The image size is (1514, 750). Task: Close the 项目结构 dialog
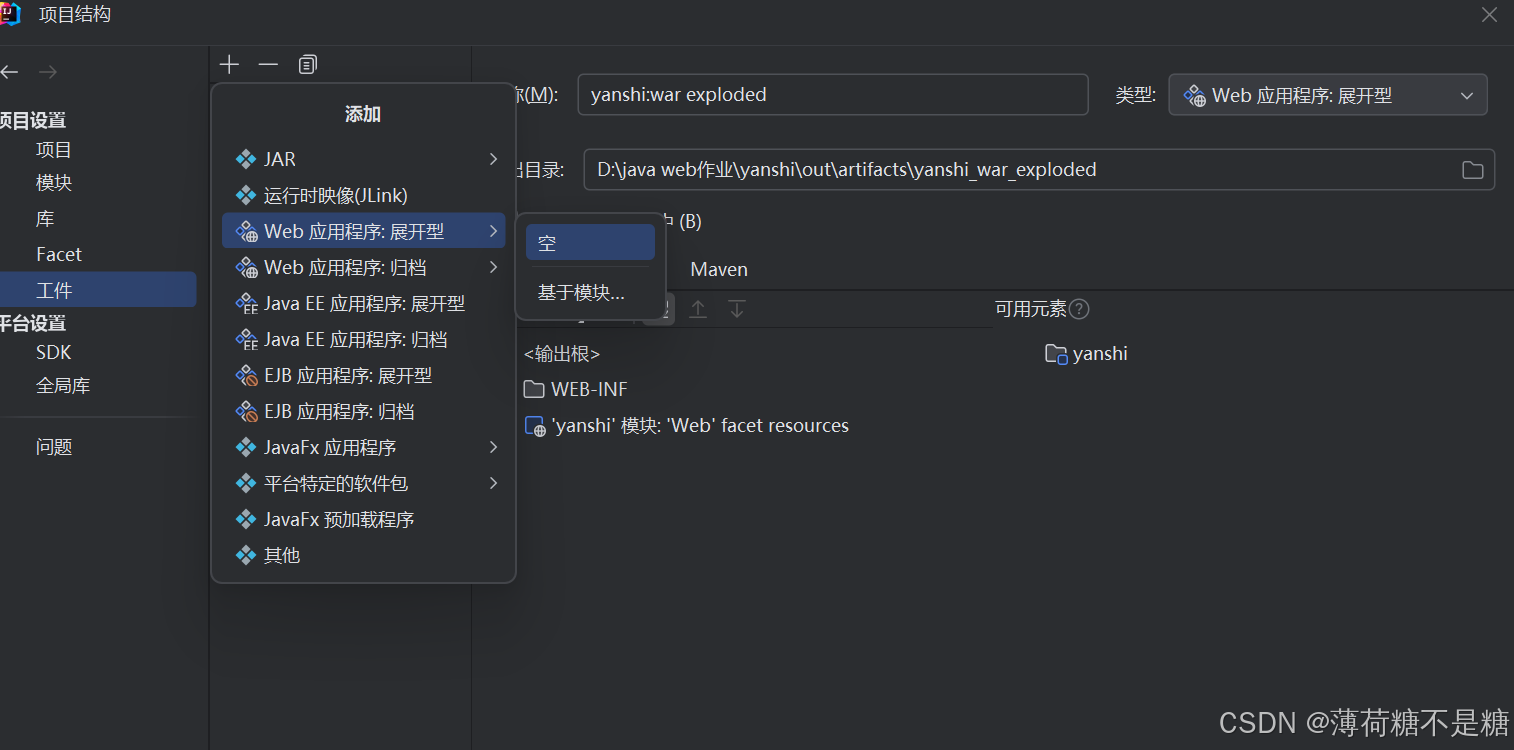tap(1489, 14)
